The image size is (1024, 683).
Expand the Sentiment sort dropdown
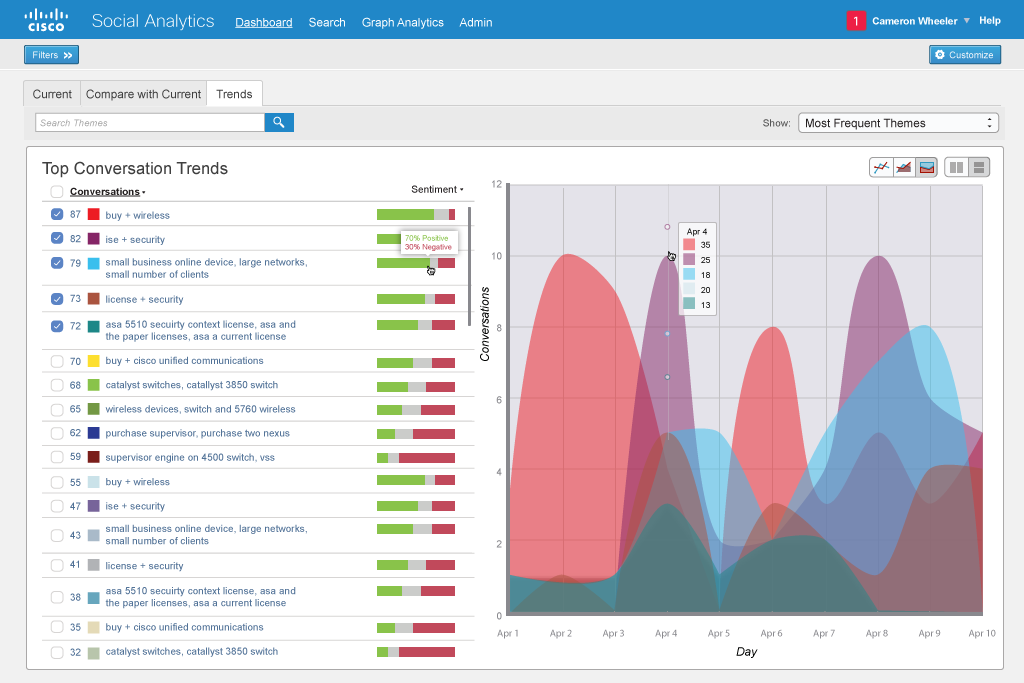point(437,189)
